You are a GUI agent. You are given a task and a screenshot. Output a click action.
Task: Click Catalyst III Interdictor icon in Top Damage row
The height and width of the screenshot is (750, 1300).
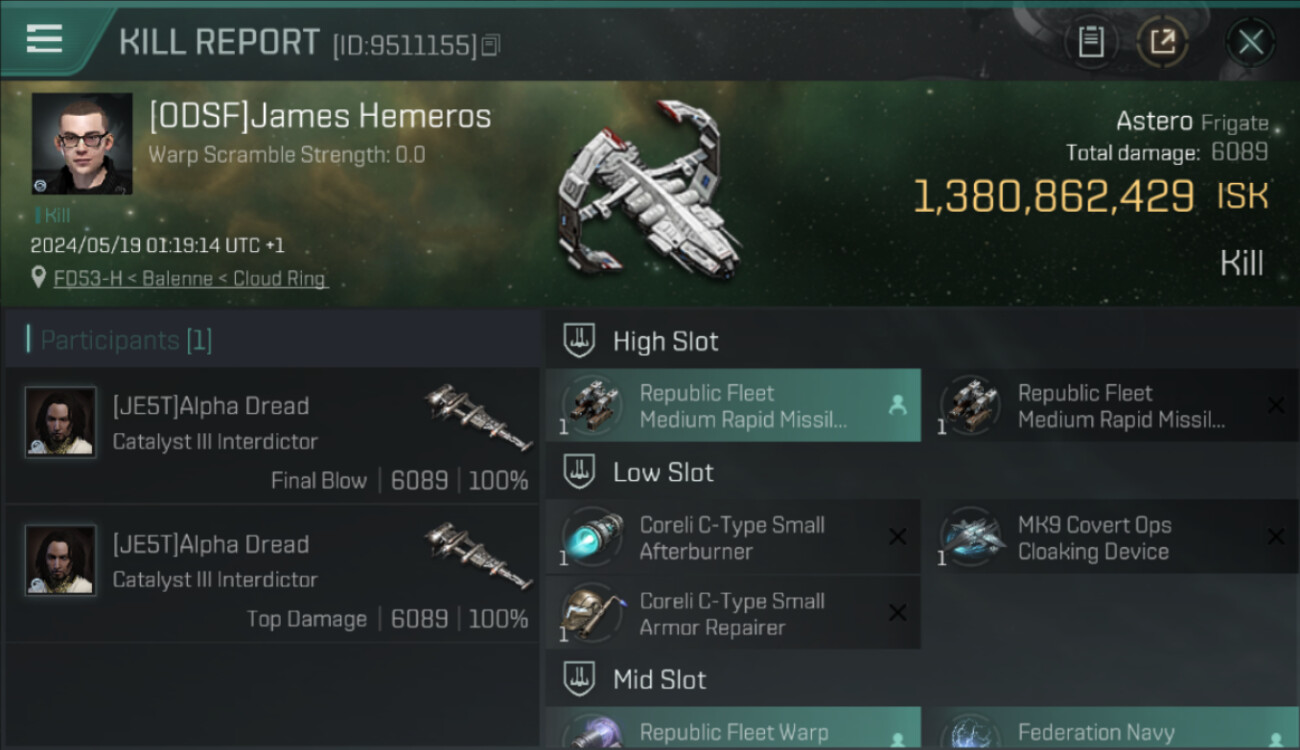[476, 554]
